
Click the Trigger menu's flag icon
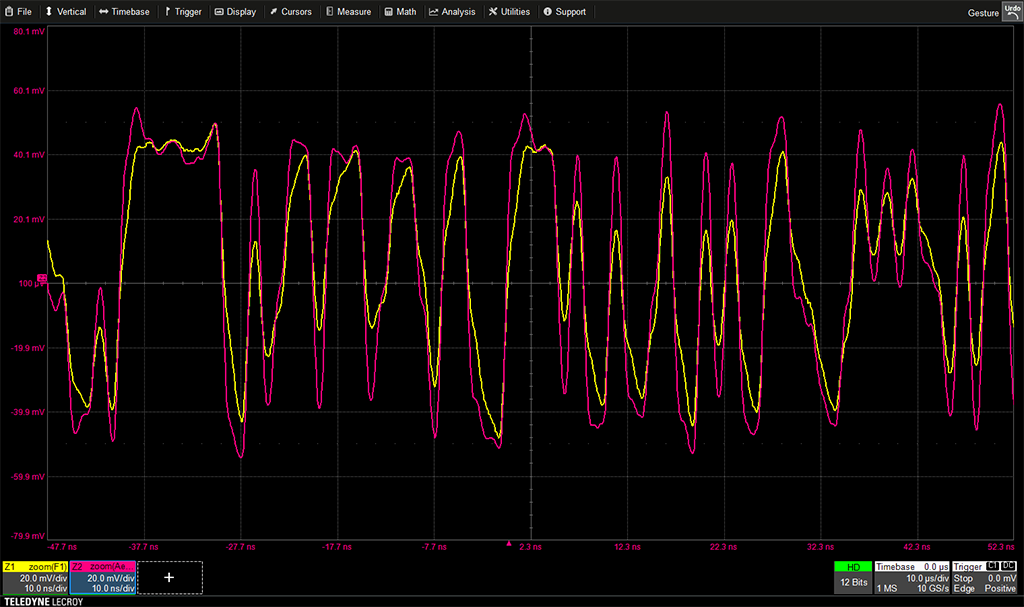pos(167,12)
